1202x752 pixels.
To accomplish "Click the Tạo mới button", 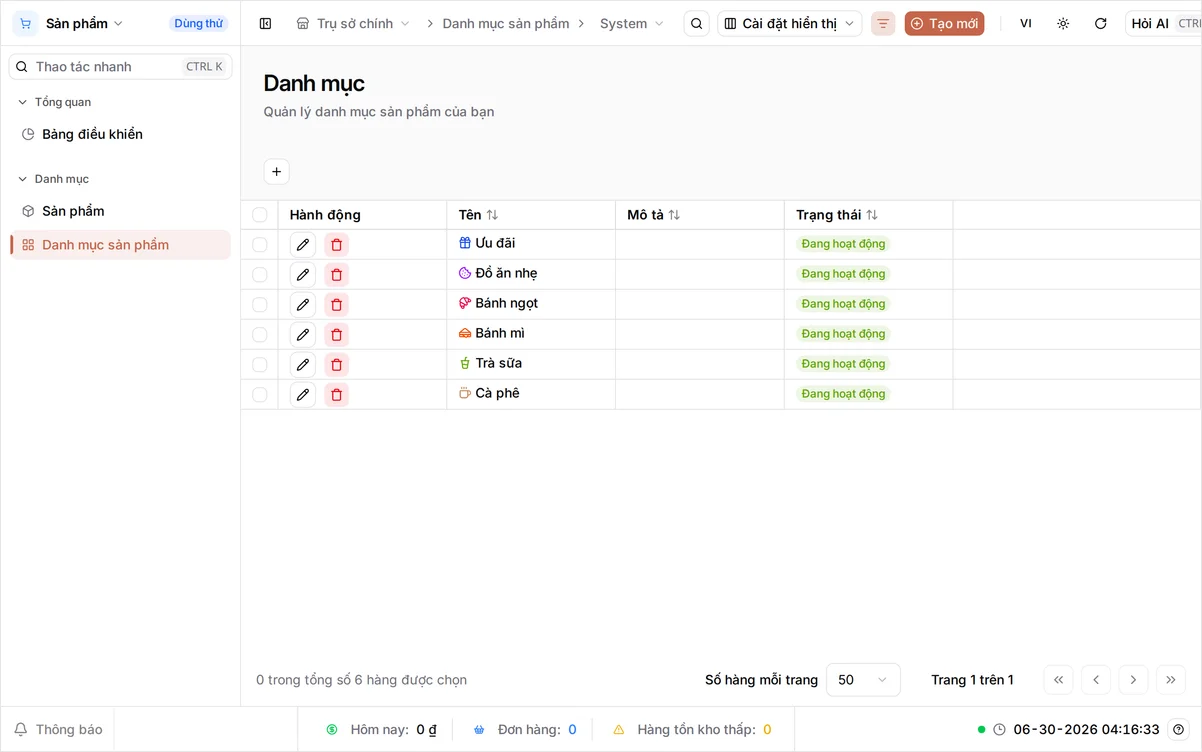I will [x=944, y=23].
